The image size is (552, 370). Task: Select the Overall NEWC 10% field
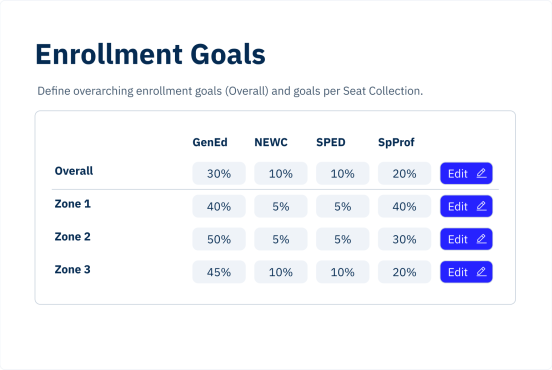pyautogui.click(x=281, y=173)
